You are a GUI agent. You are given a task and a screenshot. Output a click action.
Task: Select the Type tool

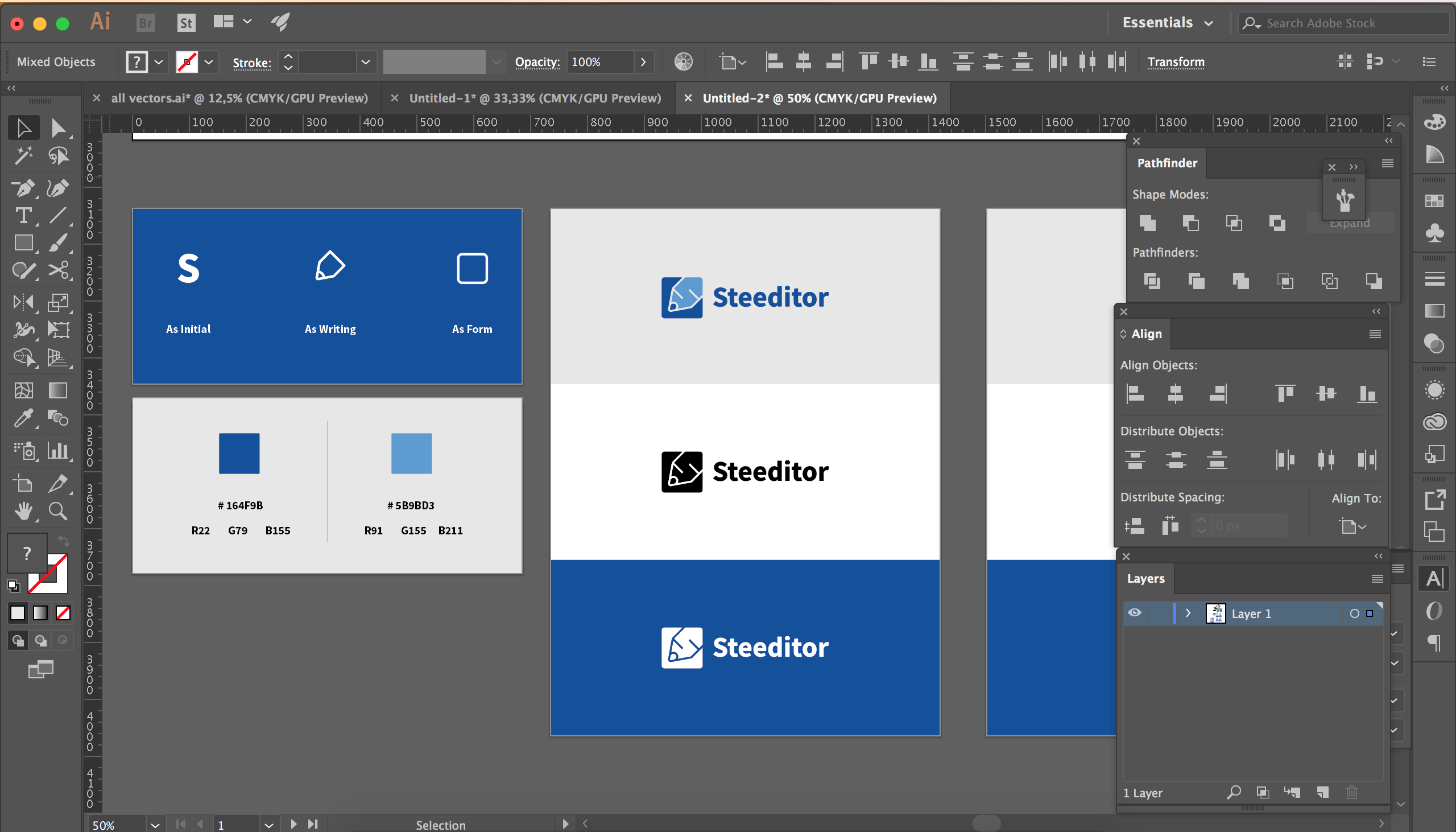point(23,216)
